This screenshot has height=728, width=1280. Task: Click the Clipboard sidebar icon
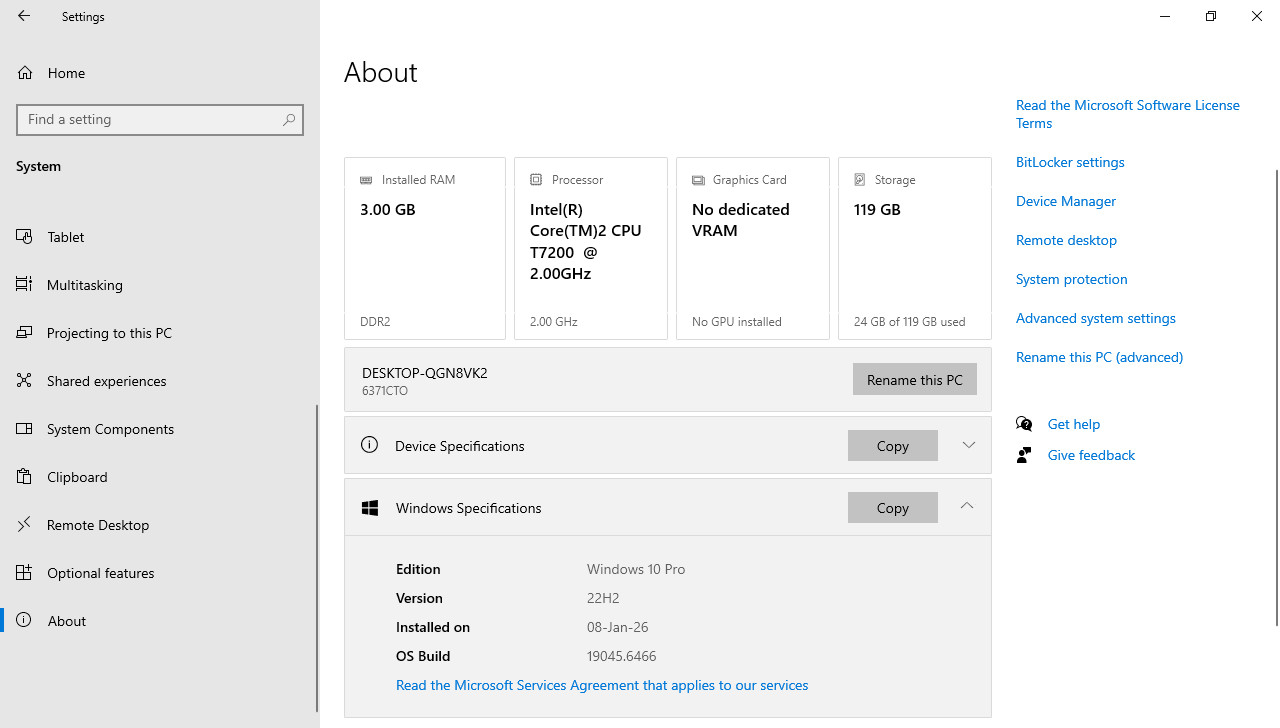pos(25,477)
